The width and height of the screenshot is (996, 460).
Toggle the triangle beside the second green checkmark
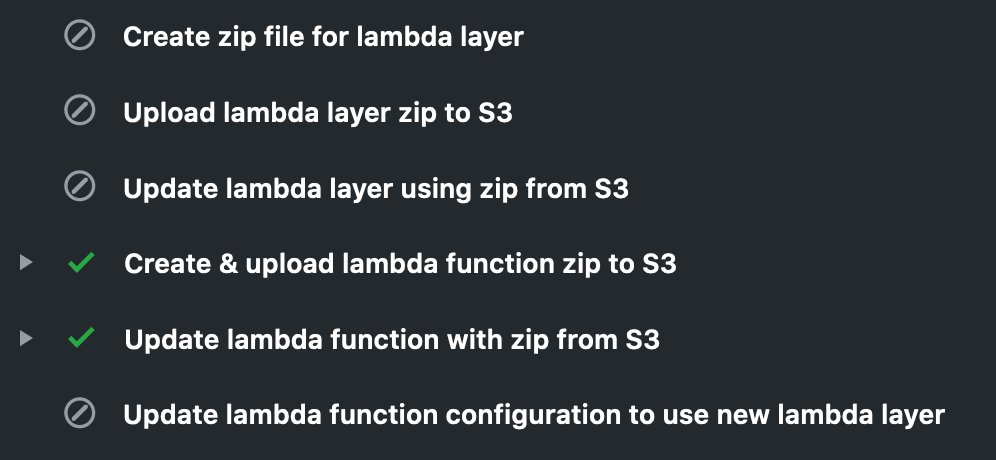click(26, 339)
